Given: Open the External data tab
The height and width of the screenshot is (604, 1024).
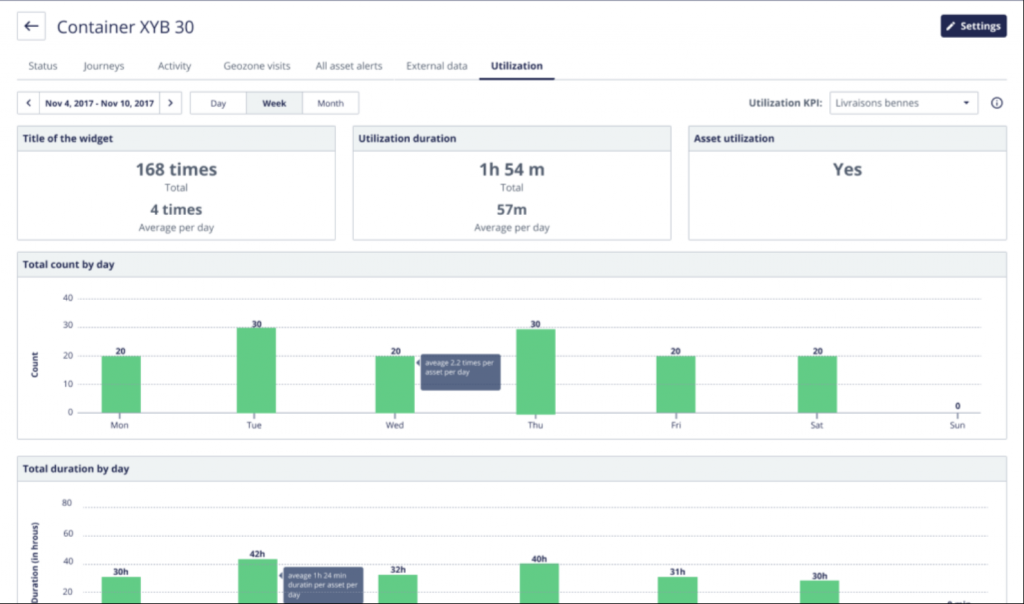Looking at the screenshot, I should 436,66.
